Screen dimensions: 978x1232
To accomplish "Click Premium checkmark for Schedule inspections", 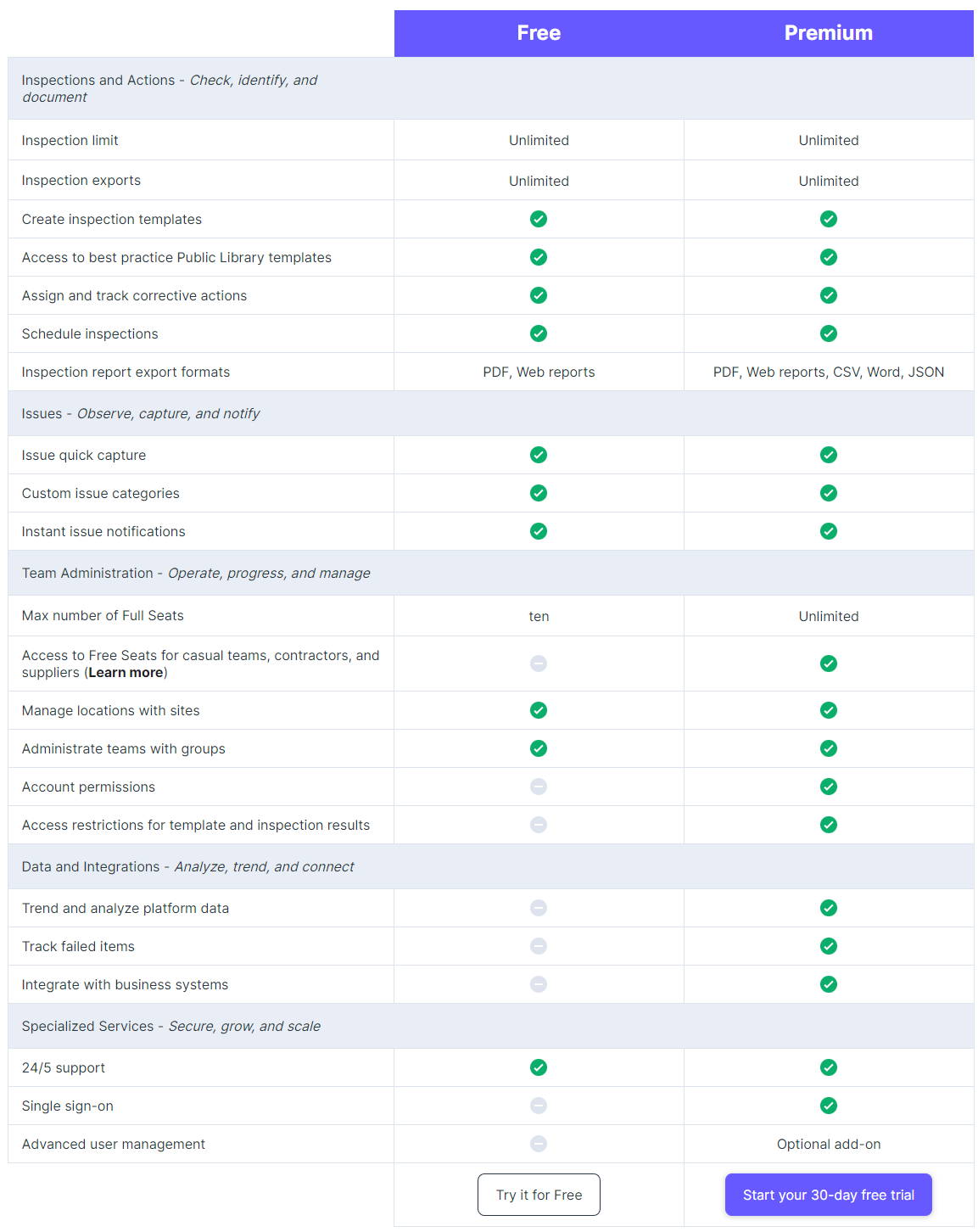I will point(829,333).
